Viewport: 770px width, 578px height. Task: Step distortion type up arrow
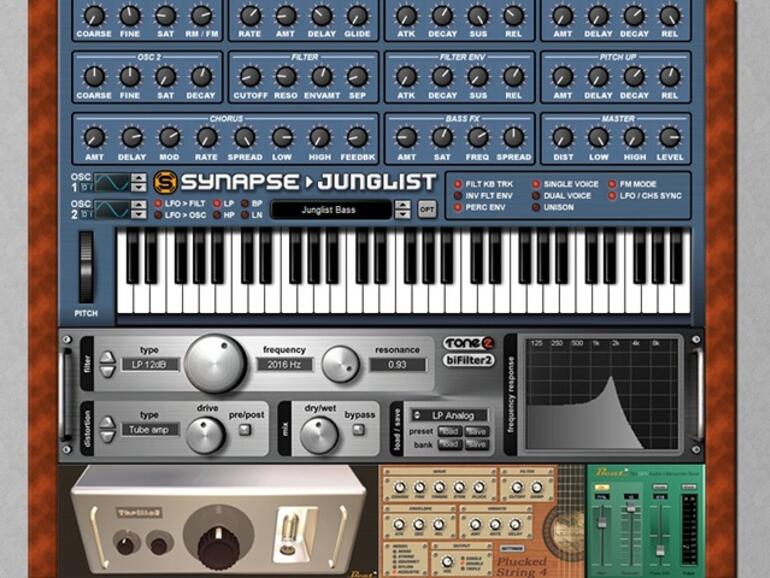(x=108, y=422)
